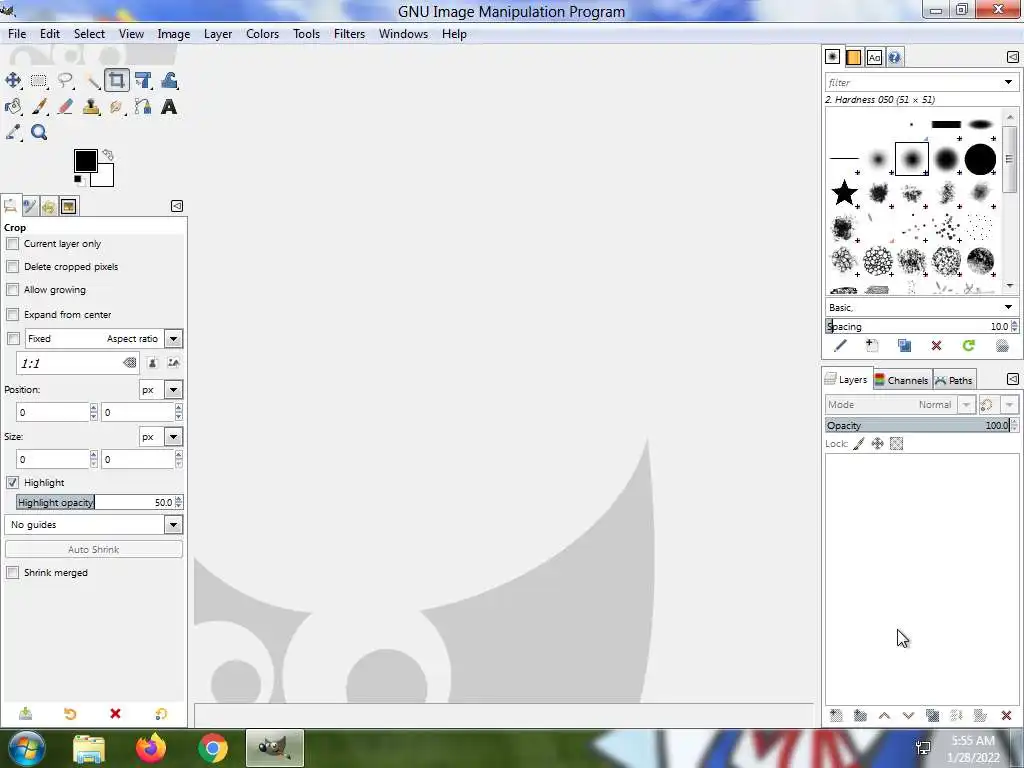Delete tool preset red X icon
This screenshot has height=768, width=1024.
point(116,714)
